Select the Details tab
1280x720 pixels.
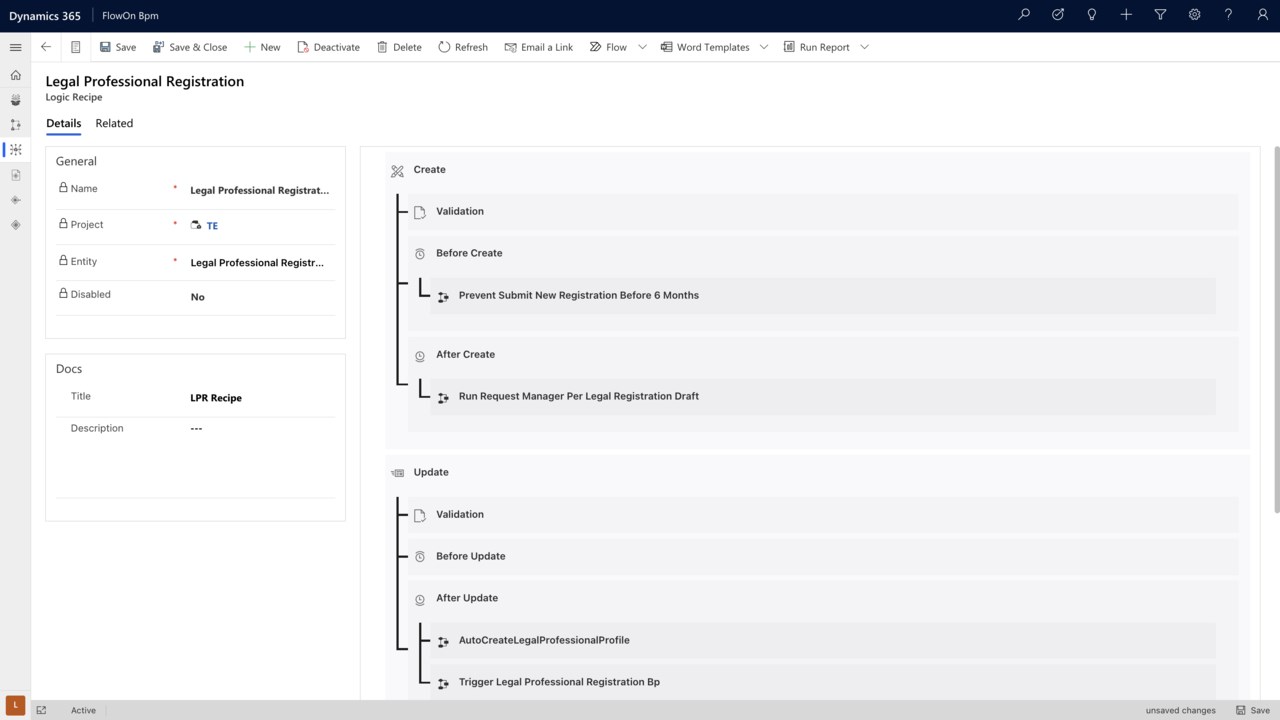(63, 123)
